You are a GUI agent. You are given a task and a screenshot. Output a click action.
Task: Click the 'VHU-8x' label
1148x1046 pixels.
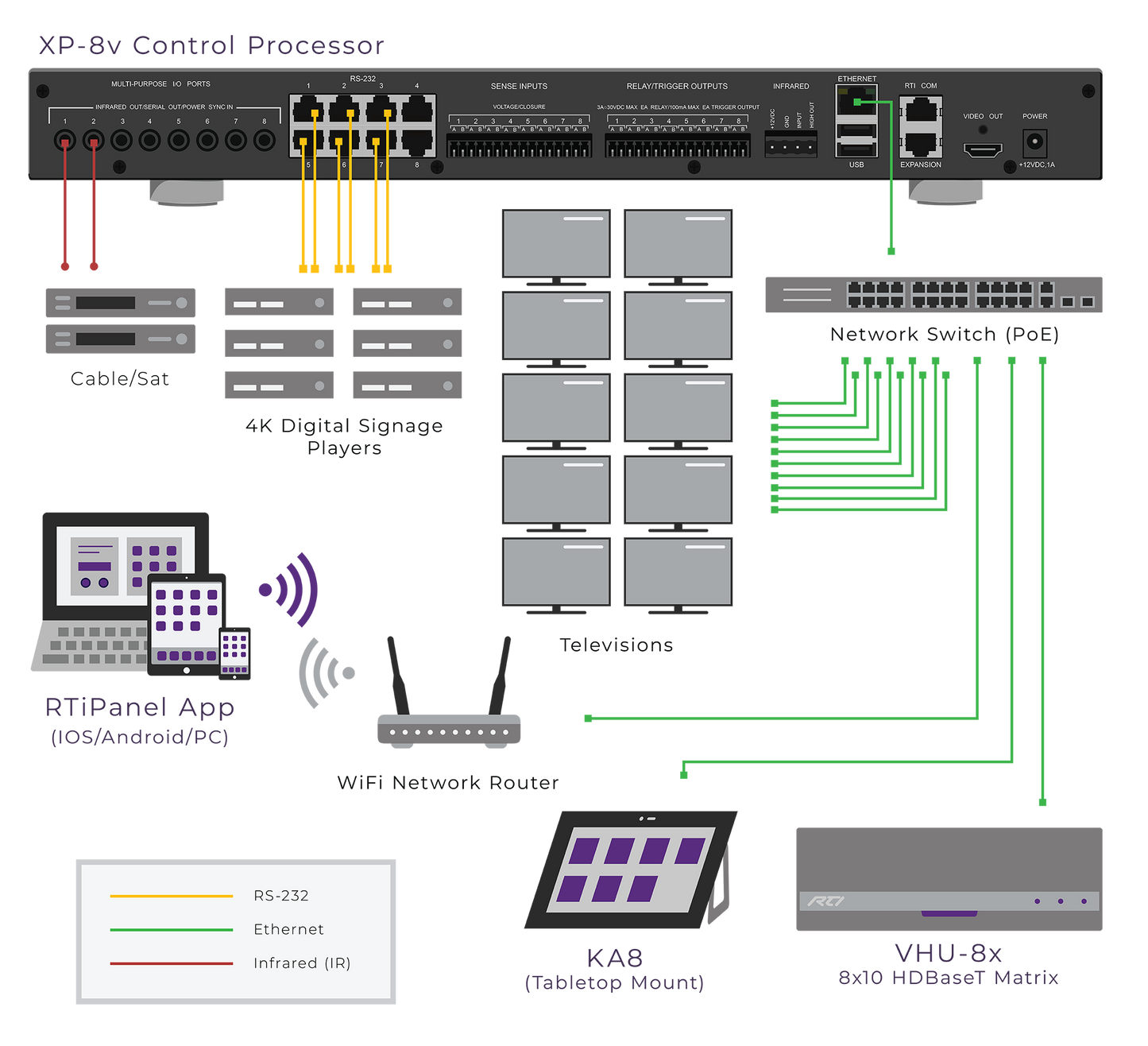pos(949,953)
